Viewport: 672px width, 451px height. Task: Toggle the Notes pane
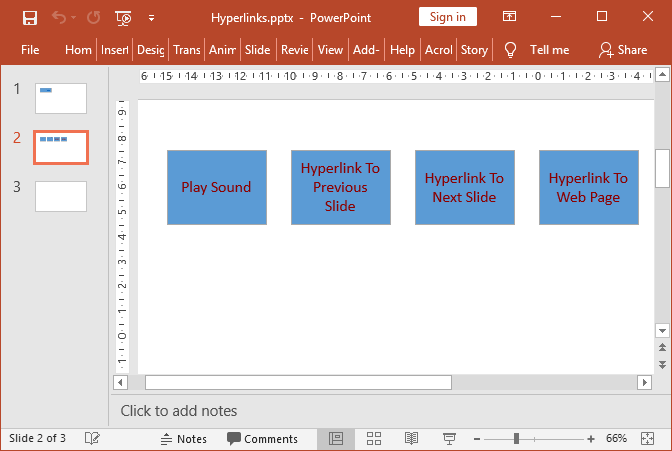[183, 438]
